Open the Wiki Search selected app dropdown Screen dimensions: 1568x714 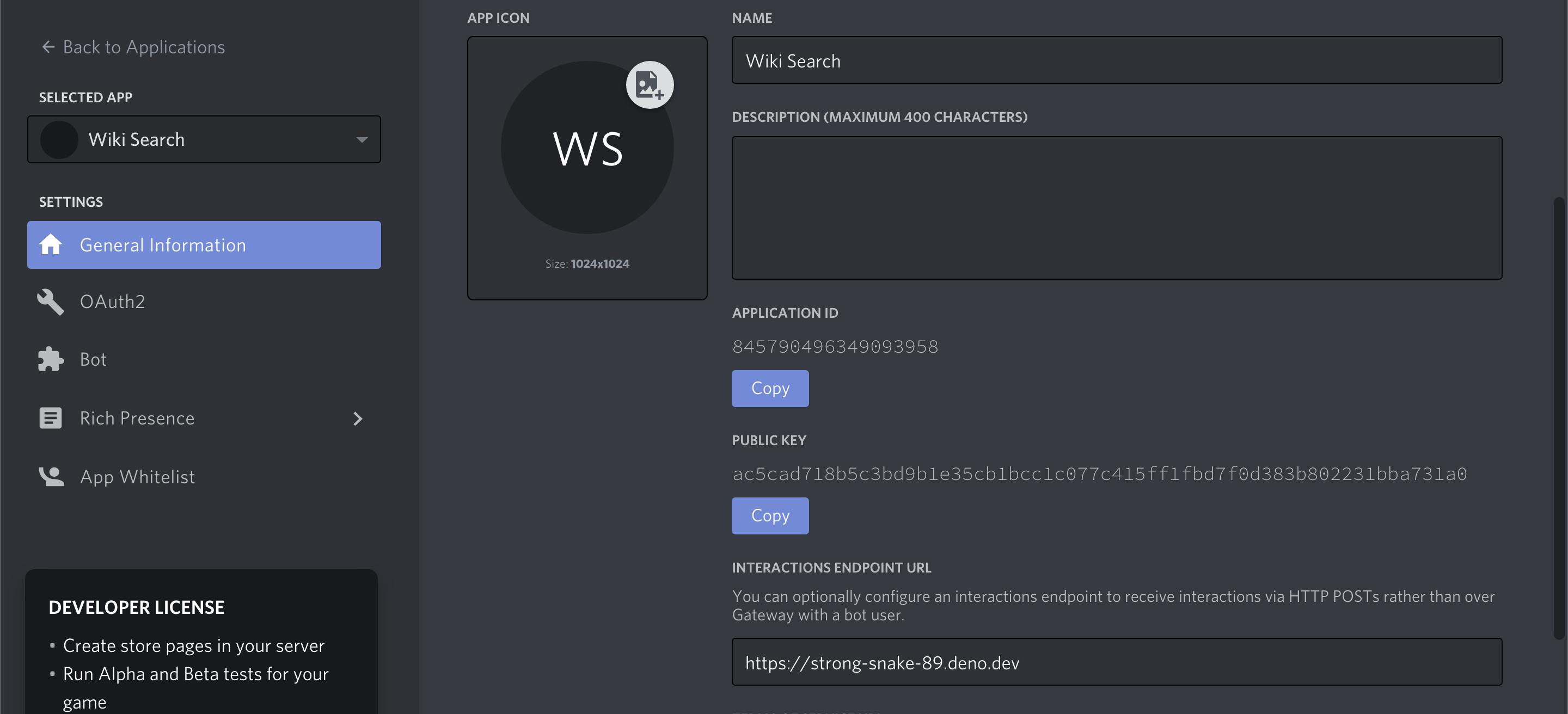click(204, 140)
